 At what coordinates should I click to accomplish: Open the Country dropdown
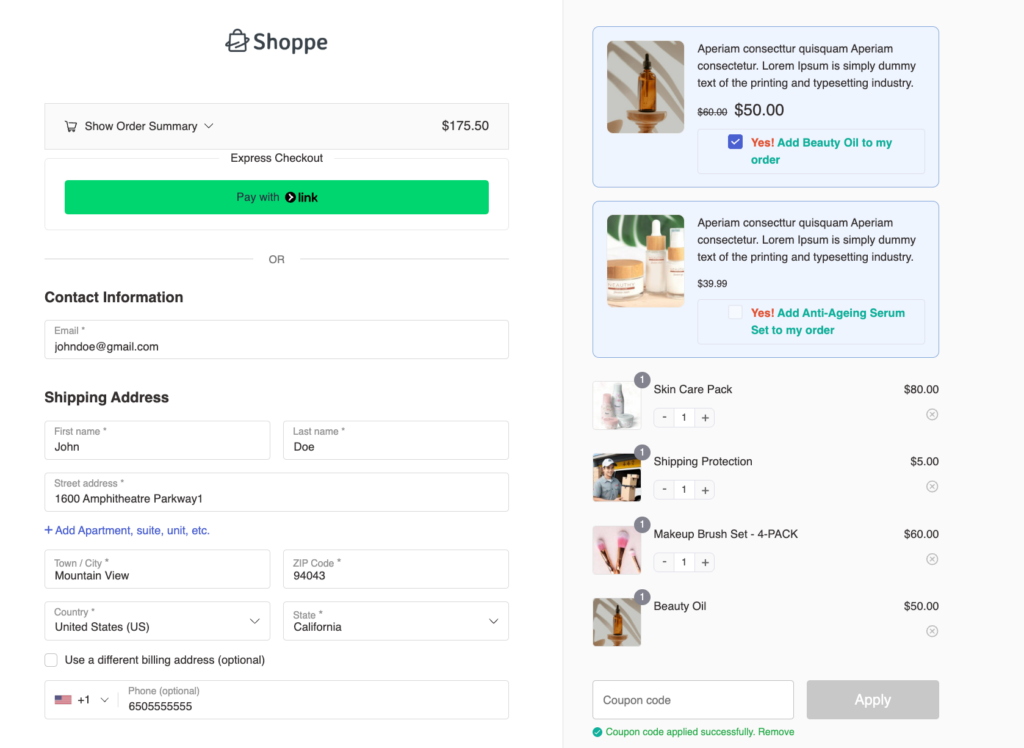pos(157,621)
